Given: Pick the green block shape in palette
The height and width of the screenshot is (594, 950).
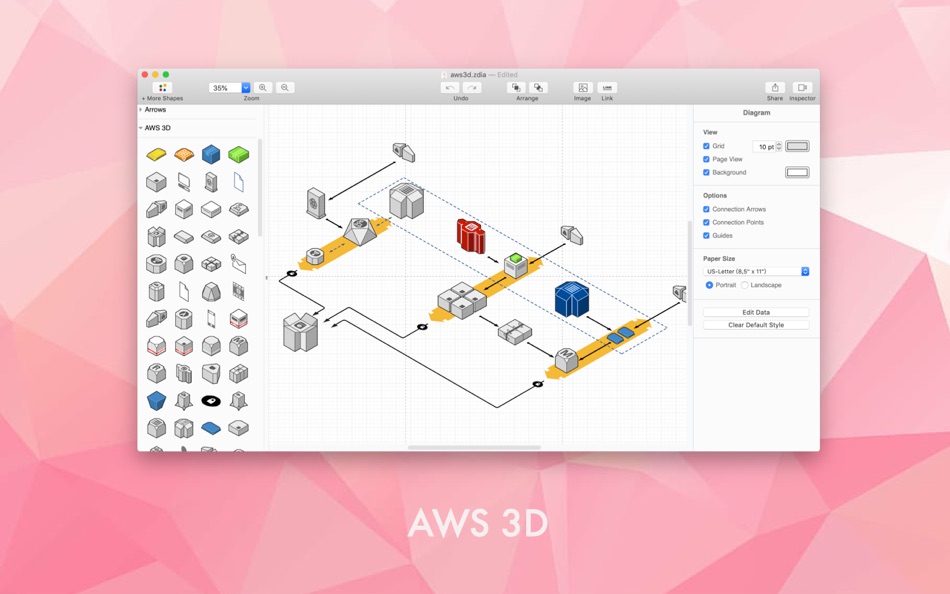Looking at the screenshot, I should pos(239,155).
